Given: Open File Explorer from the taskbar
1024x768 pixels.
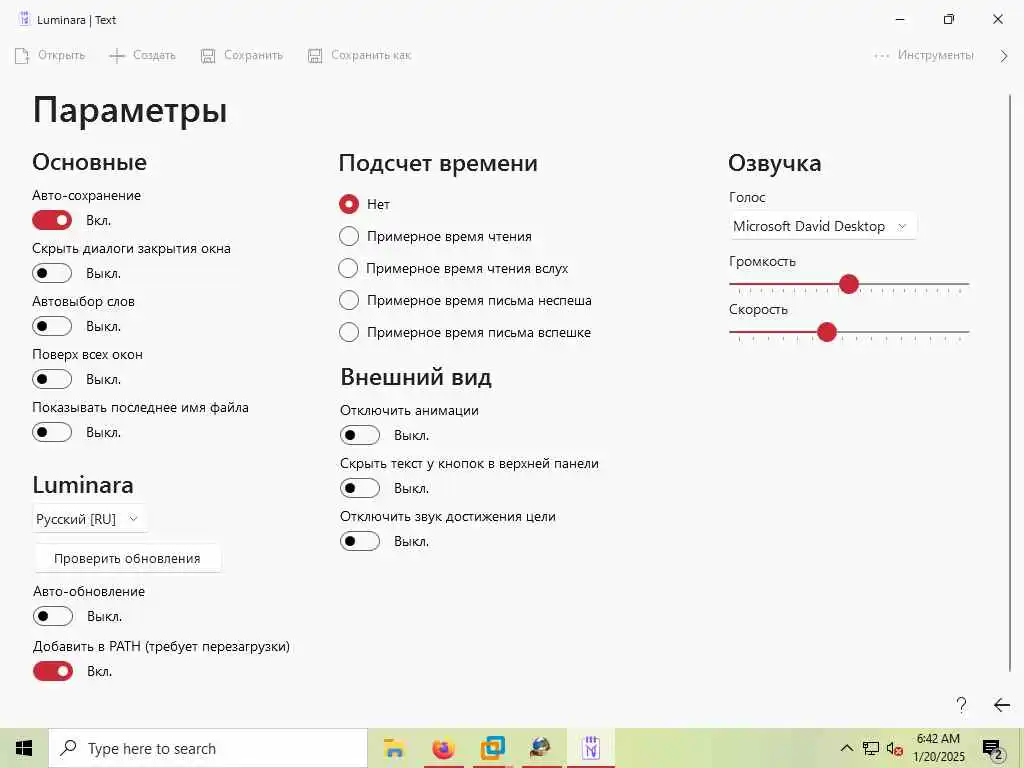Looking at the screenshot, I should [394, 748].
